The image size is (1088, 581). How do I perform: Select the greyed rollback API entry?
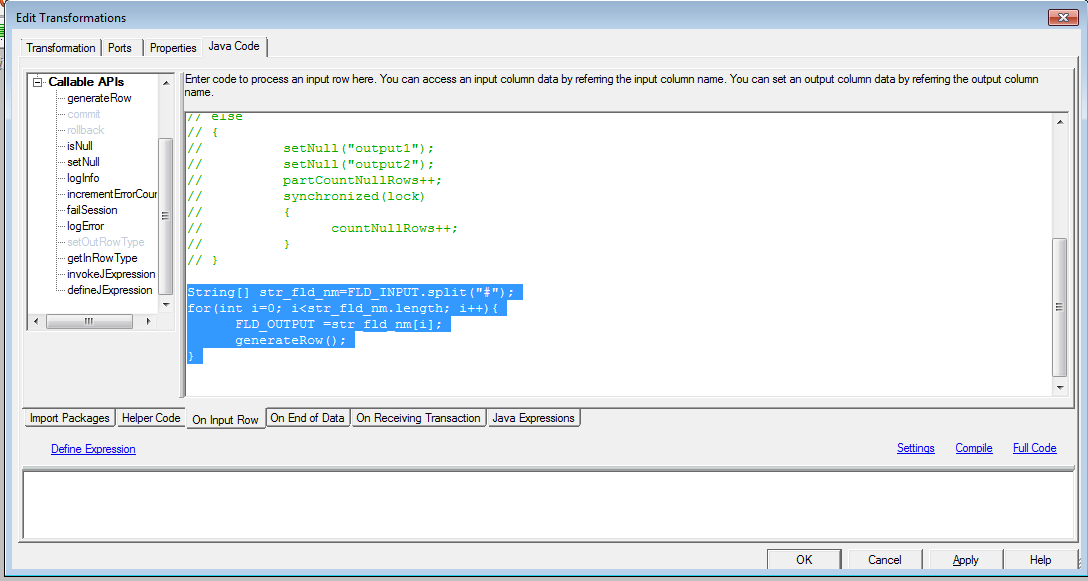(x=86, y=130)
